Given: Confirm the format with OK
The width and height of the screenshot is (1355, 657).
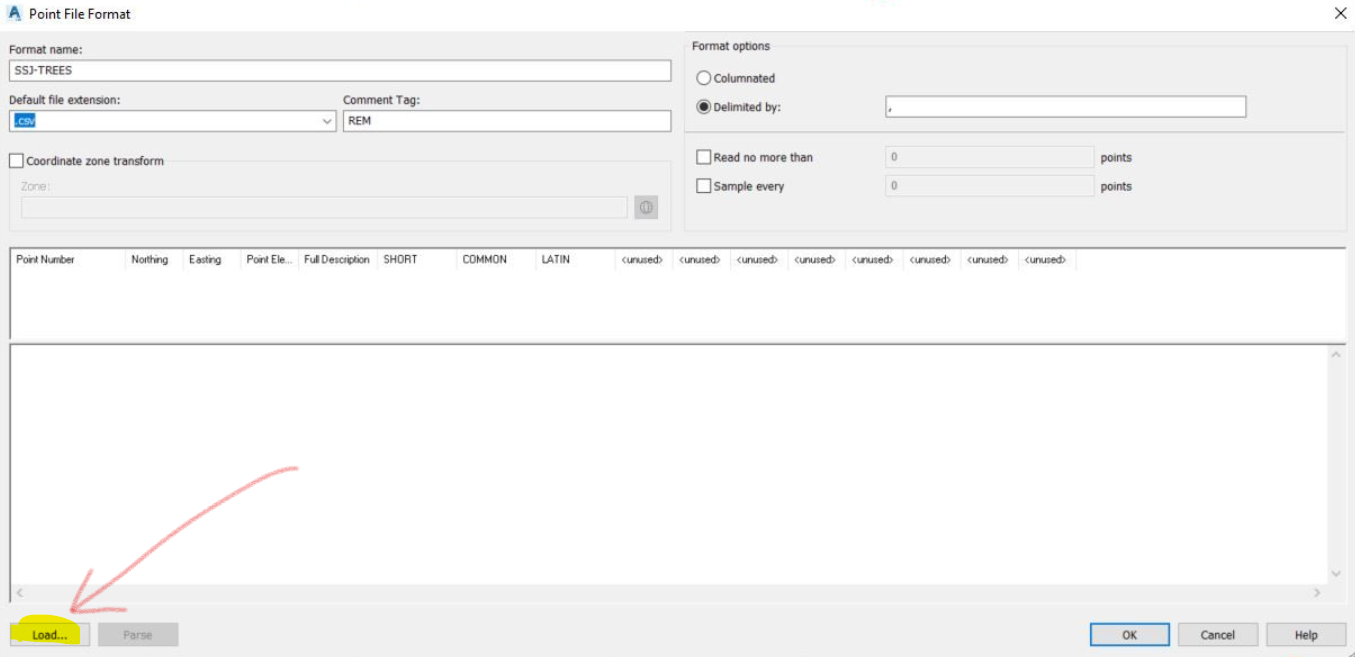Looking at the screenshot, I should tap(1128, 634).
